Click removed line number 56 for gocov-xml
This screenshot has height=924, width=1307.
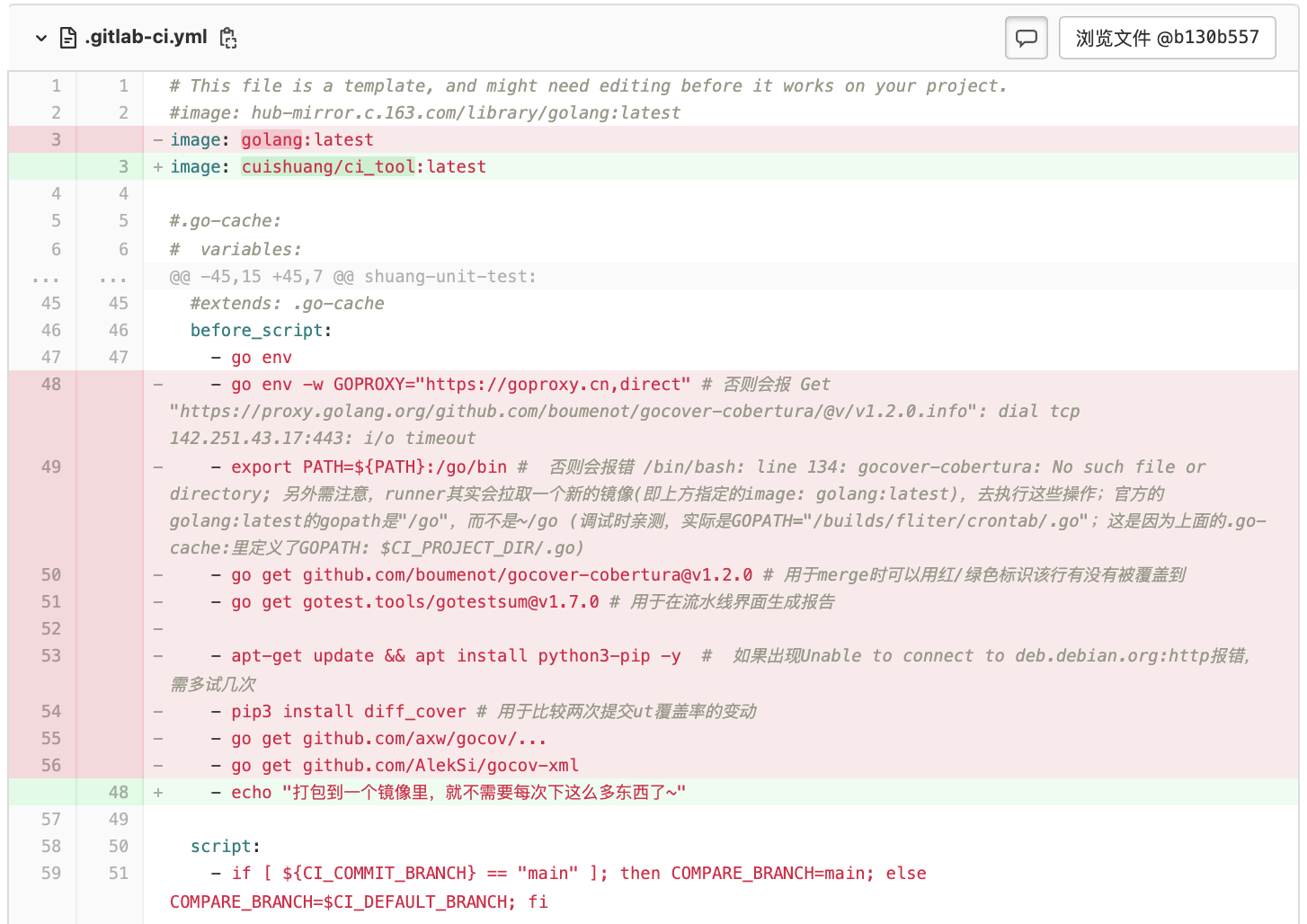[51, 765]
